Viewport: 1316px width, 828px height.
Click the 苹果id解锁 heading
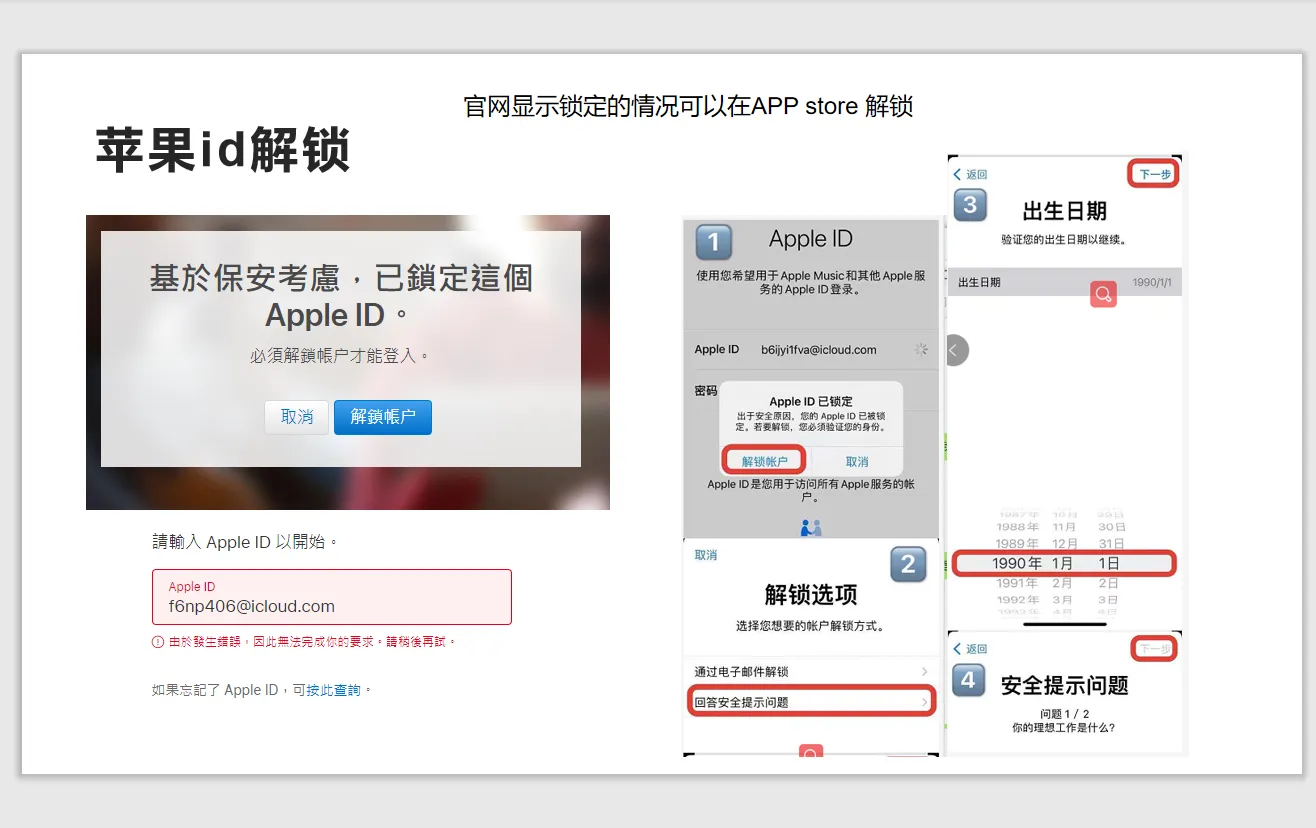(x=222, y=150)
